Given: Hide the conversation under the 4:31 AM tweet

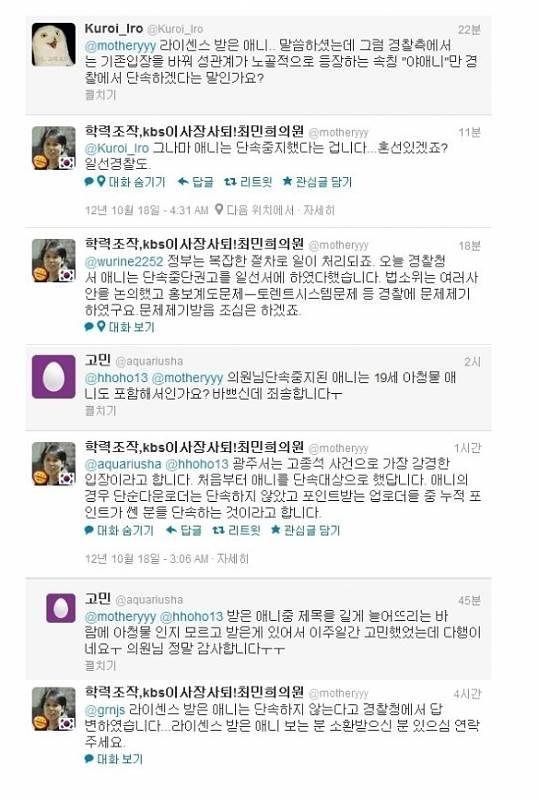Looking at the screenshot, I should pyautogui.click(x=137, y=182).
